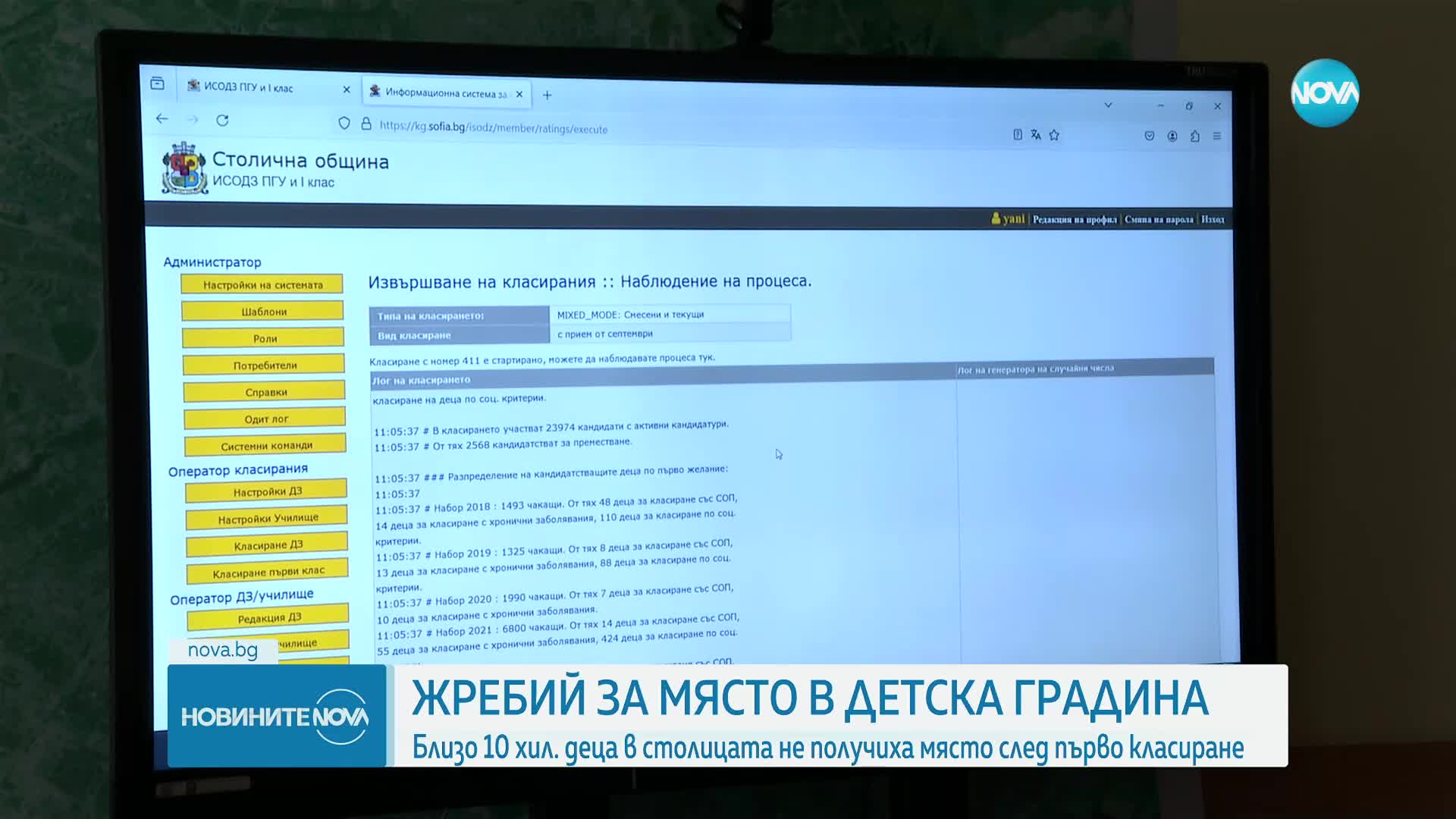Open tracking protection shield icon
The width and height of the screenshot is (1456, 819).
(x=344, y=123)
